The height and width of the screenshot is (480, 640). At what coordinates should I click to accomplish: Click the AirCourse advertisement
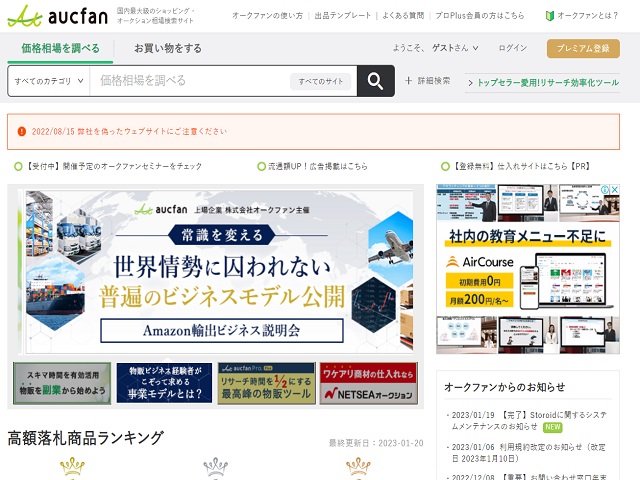(x=528, y=269)
